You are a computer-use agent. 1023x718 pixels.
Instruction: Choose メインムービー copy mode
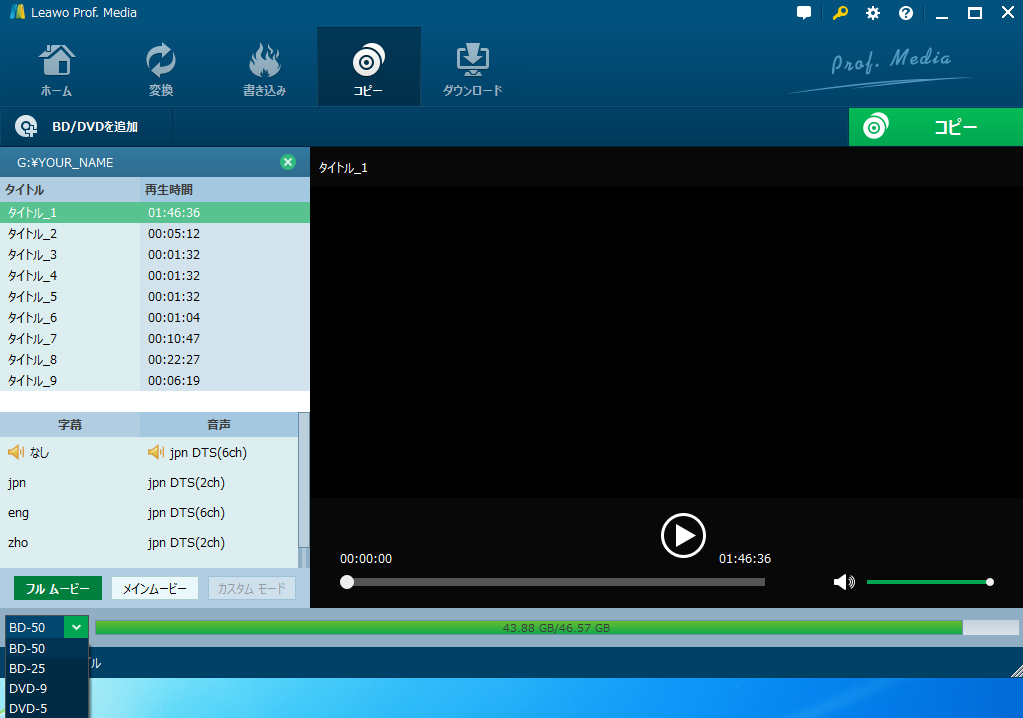(155, 588)
